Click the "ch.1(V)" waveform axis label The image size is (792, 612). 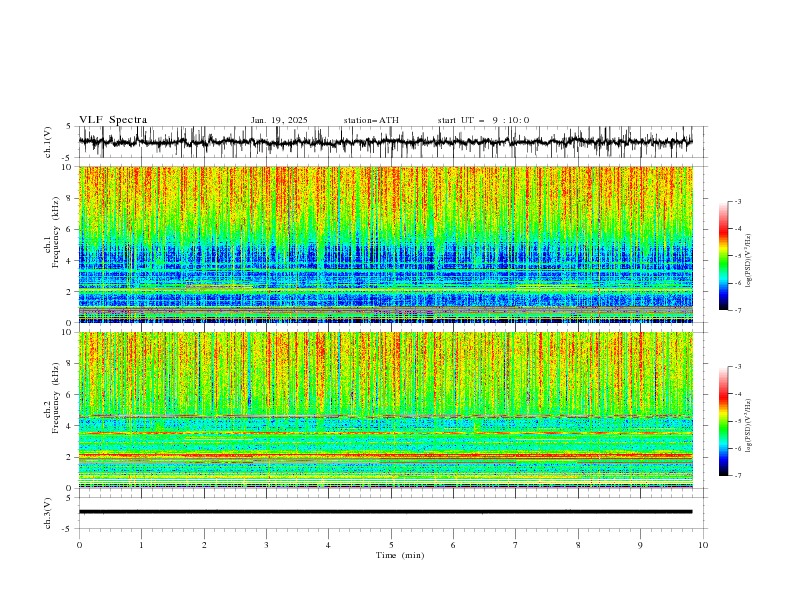pyautogui.click(x=47, y=142)
